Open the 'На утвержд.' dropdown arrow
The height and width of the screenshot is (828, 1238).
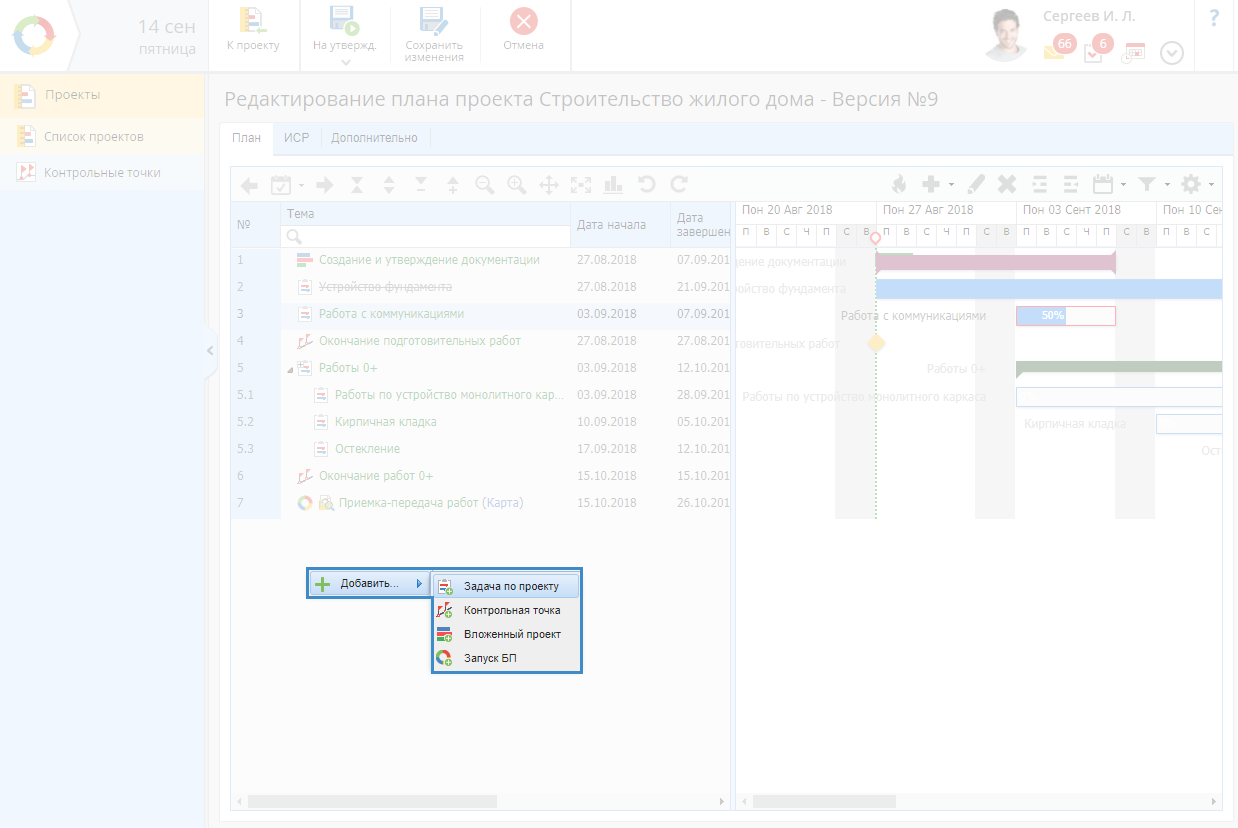point(345,63)
